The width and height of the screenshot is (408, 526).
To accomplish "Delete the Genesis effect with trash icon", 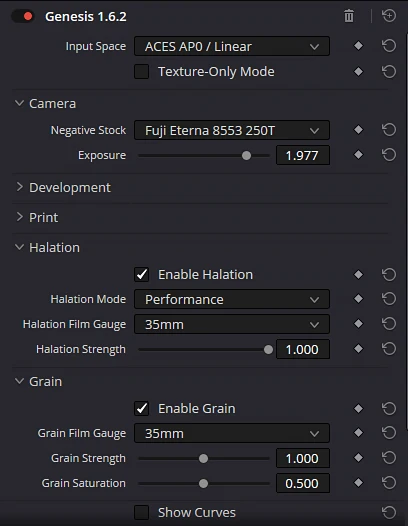I will 349,16.
